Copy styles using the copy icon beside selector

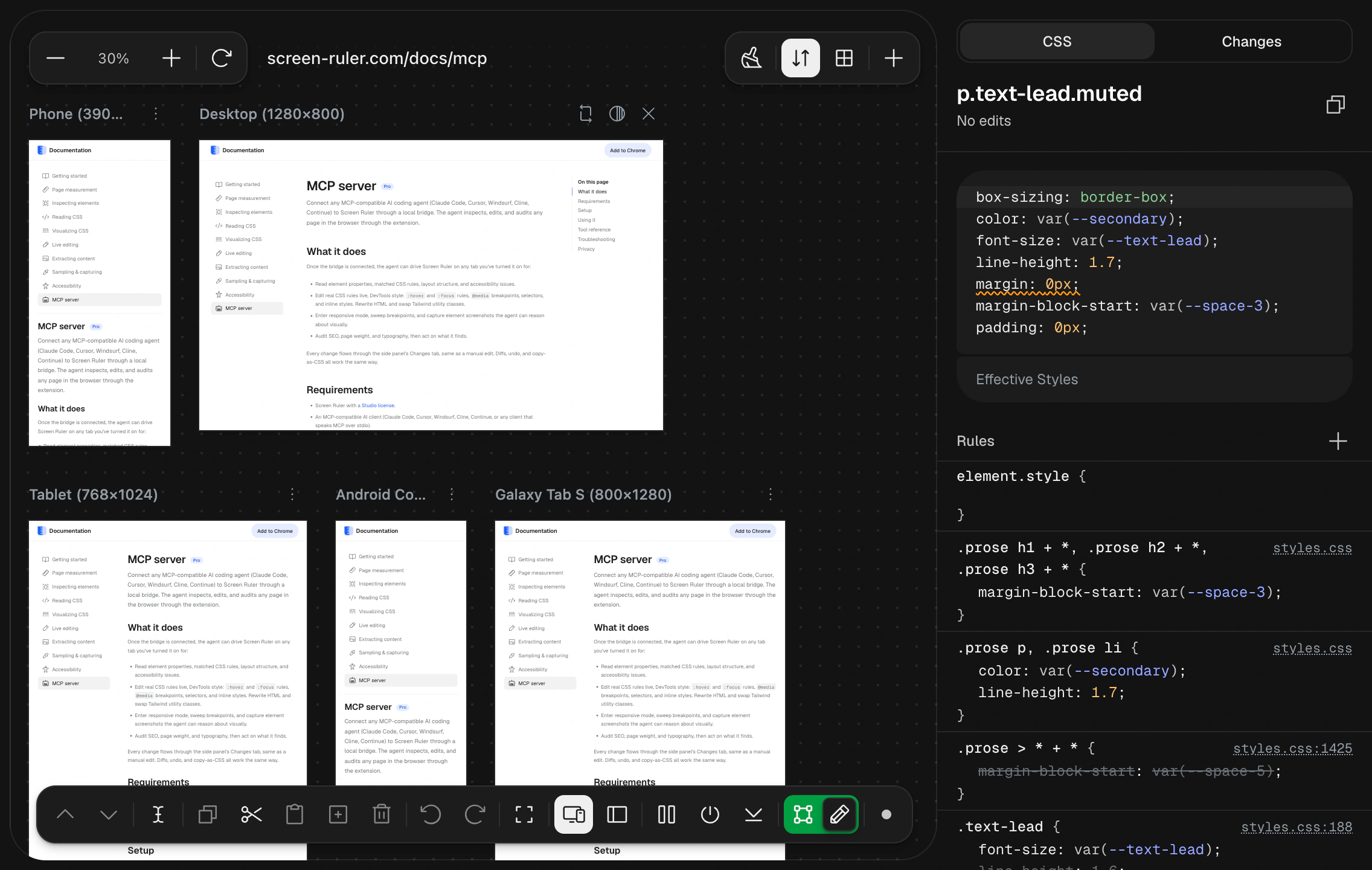pyautogui.click(x=1336, y=105)
